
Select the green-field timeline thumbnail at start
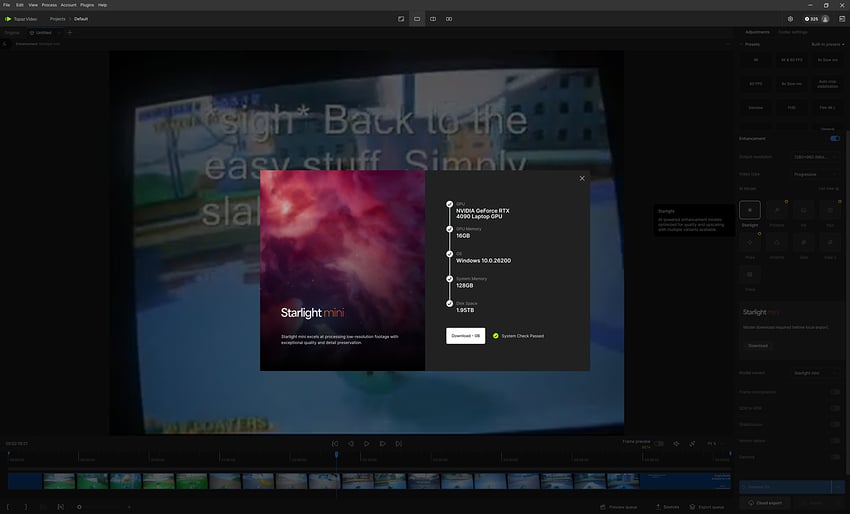[59, 481]
